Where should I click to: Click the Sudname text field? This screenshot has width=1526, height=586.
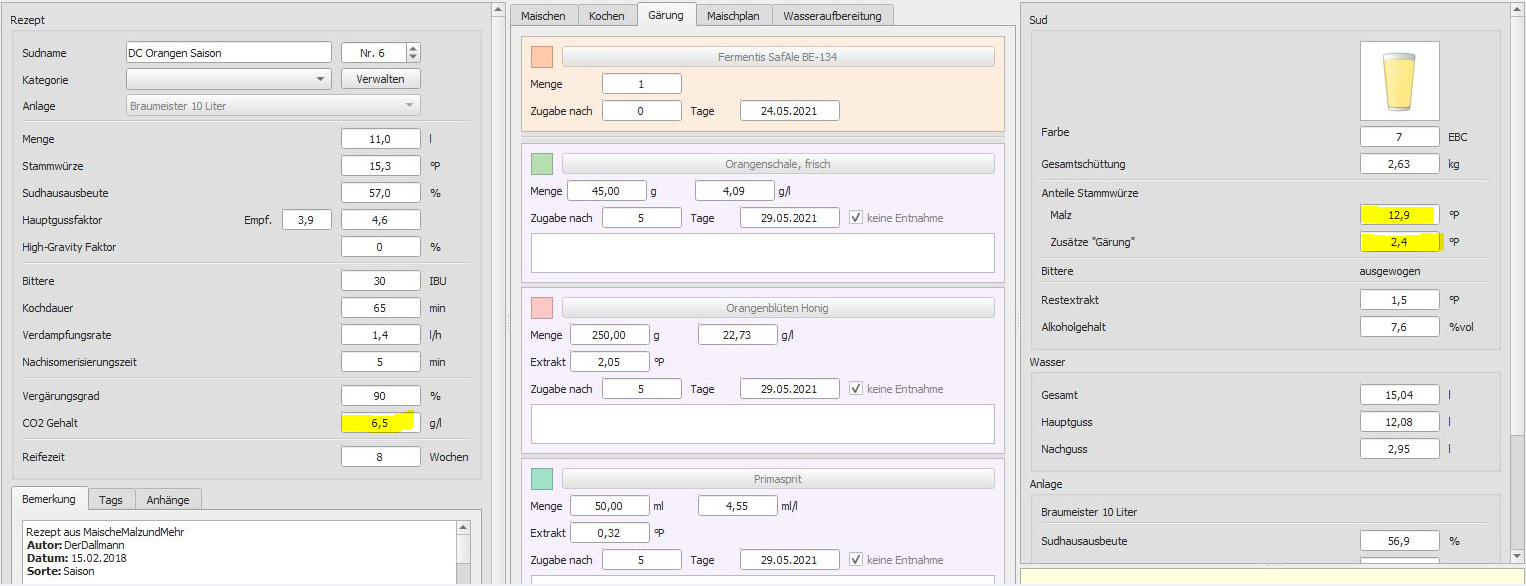click(x=228, y=53)
